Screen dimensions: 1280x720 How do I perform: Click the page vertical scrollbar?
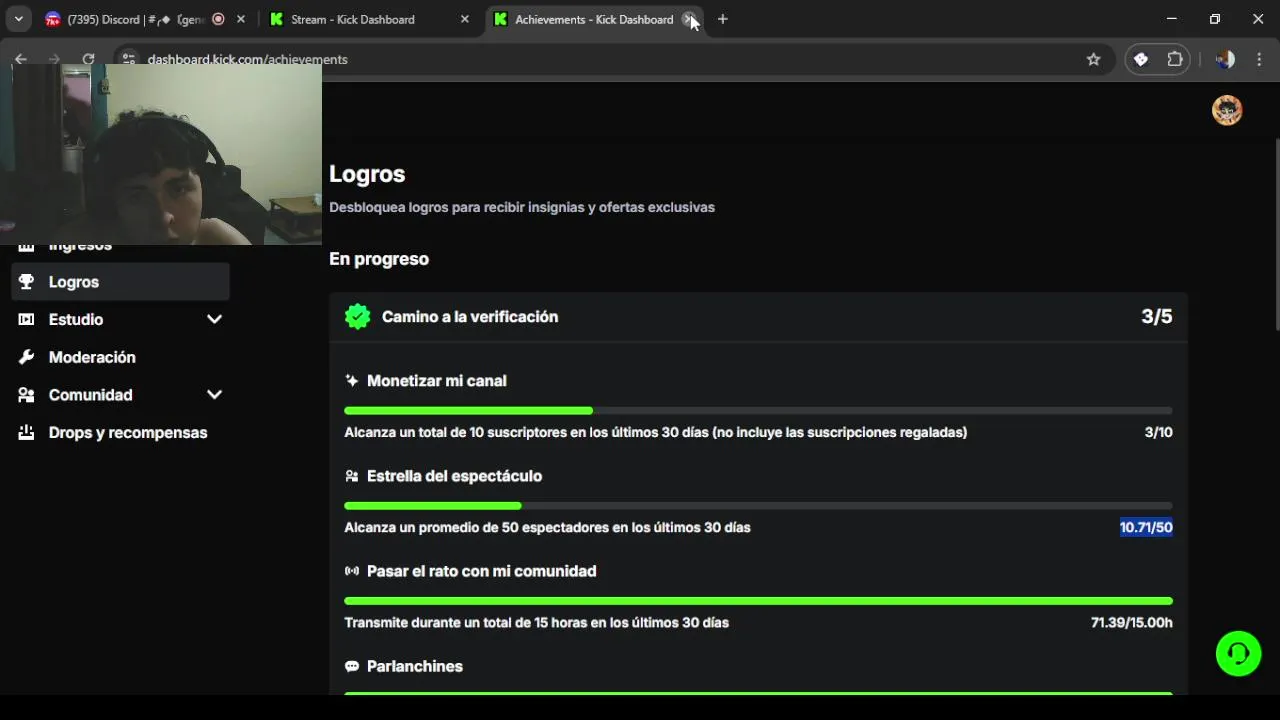point(1276,235)
